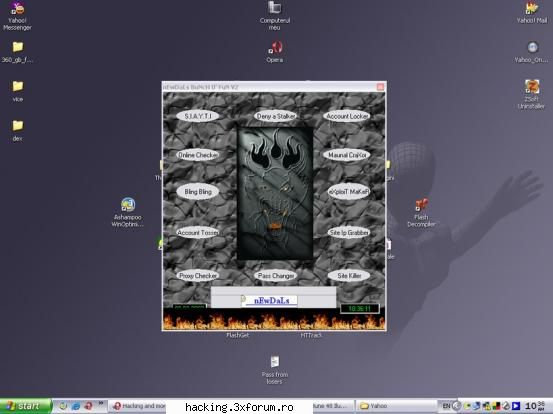Select the dex folder icon
Image resolution: width=553 pixels, height=414 pixels.
[18, 130]
